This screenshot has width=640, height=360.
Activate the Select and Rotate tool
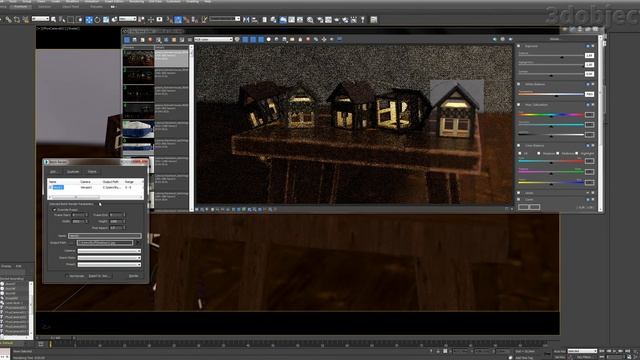click(97, 19)
